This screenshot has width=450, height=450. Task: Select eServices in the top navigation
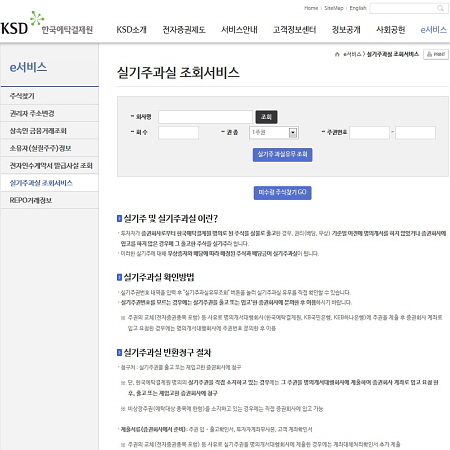tap(434, 30)
